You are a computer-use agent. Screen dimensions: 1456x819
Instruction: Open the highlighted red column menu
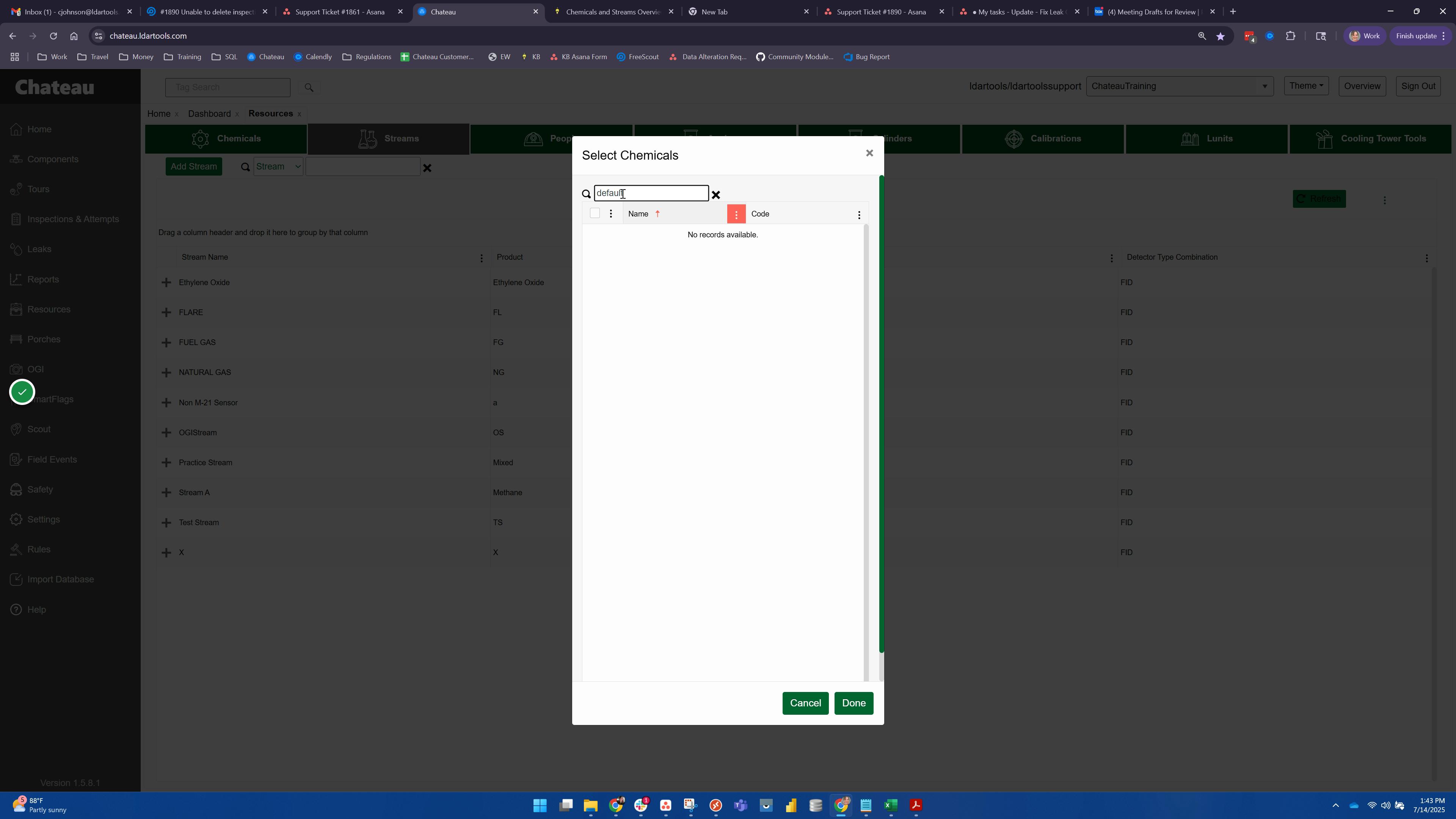coord(736,214)
